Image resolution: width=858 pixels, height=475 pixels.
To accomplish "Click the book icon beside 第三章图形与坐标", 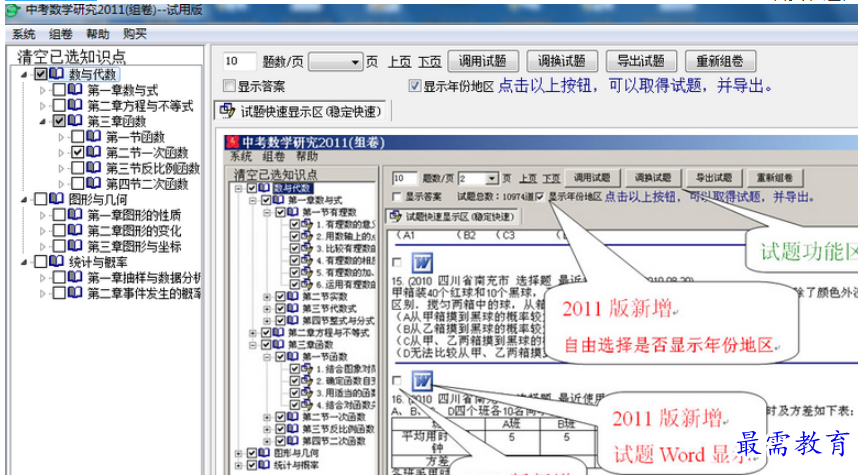I will 75,246.
